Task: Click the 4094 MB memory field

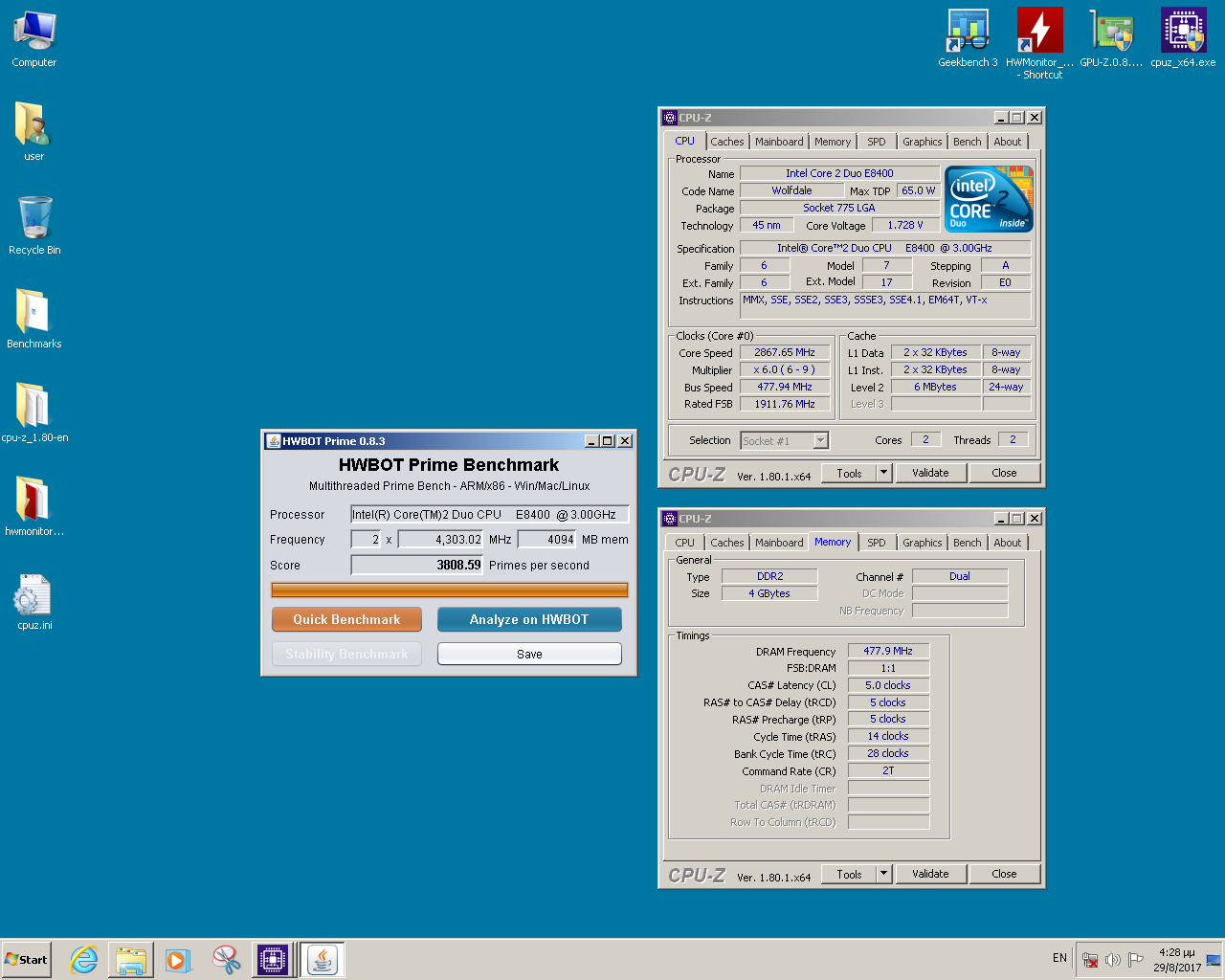Action: (547, 540)
